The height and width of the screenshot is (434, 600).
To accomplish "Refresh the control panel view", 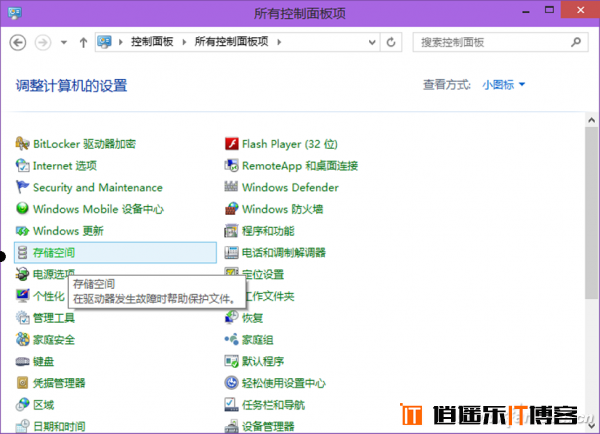I will coord(391,42).
